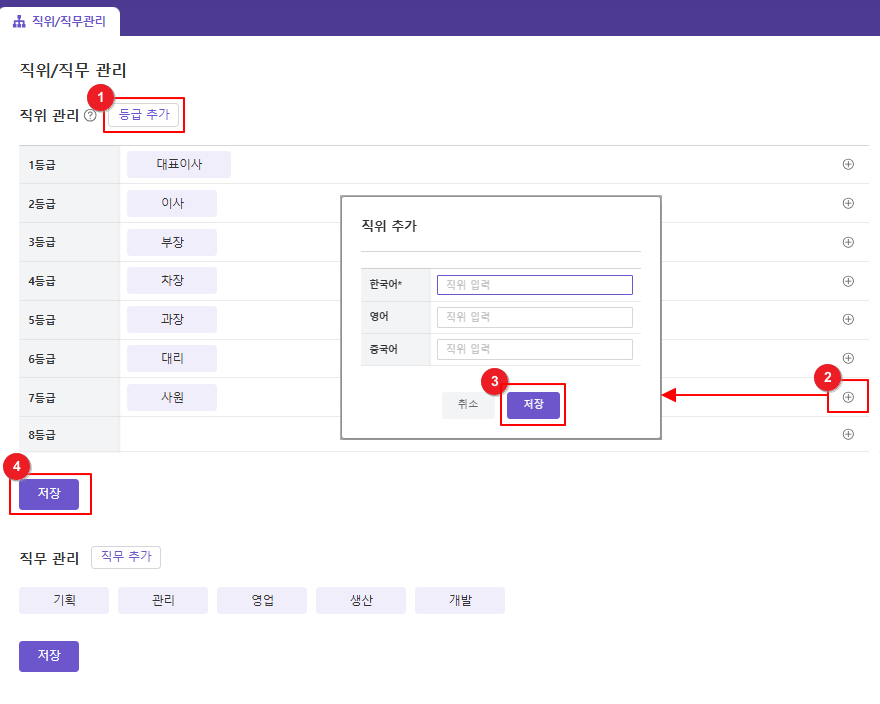Select the 직위/직무관리 tab
This screenshot has width=880, height=704.
tap(60, 21)
